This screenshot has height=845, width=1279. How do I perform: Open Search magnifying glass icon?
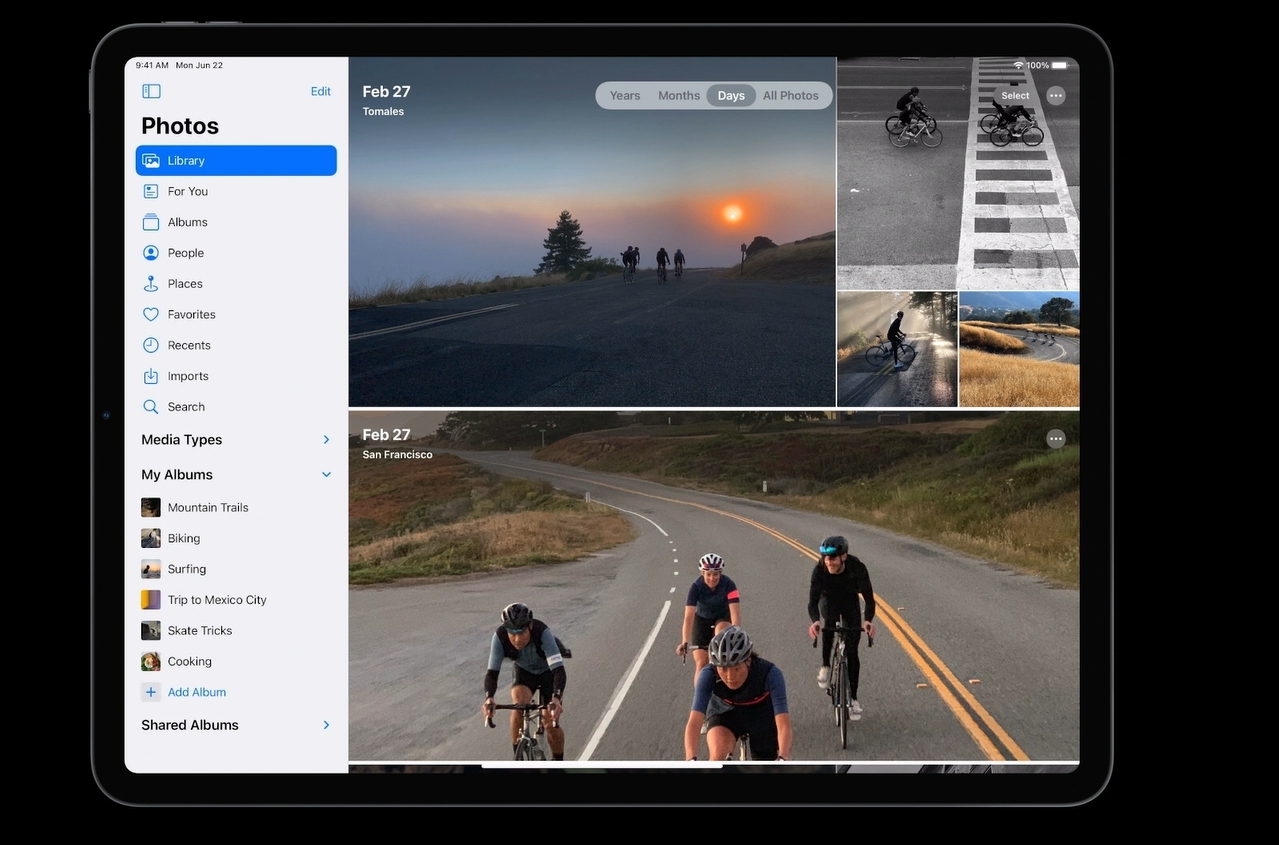pyautogui.click(x=151, y=407)
